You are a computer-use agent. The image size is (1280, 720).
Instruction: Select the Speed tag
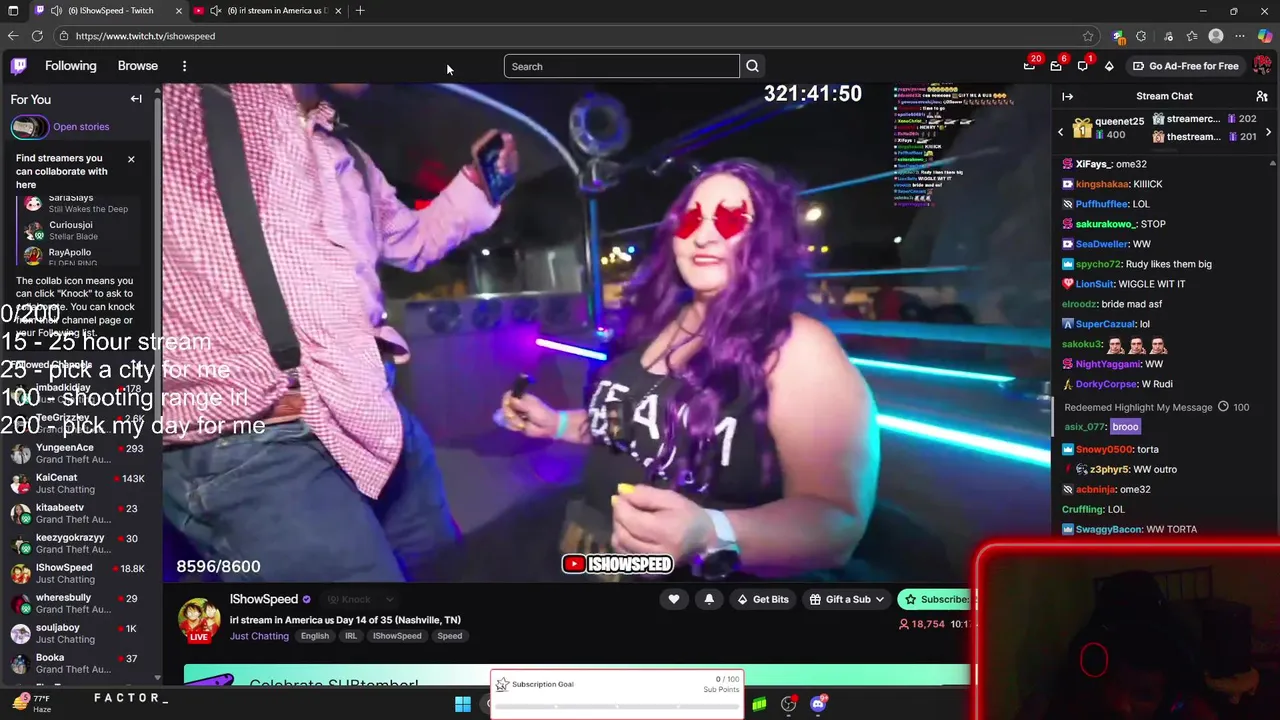pos(450,636)
